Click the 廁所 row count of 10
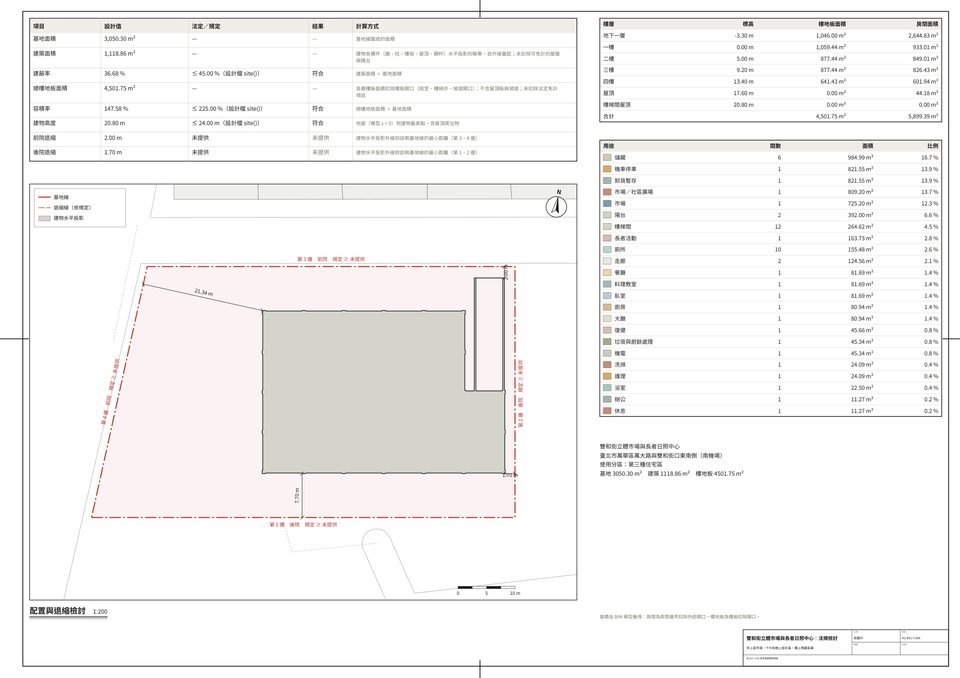The image size is (960, 678). coord(778,249)
